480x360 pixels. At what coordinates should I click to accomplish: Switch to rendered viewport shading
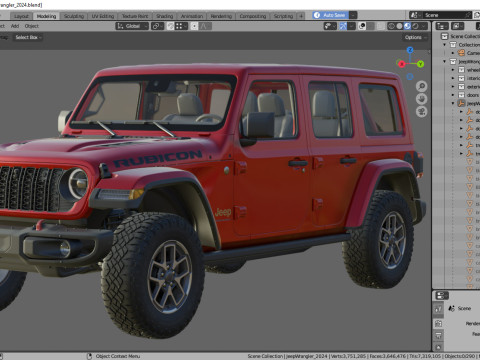pyautogui.click(x=415, y=26)
